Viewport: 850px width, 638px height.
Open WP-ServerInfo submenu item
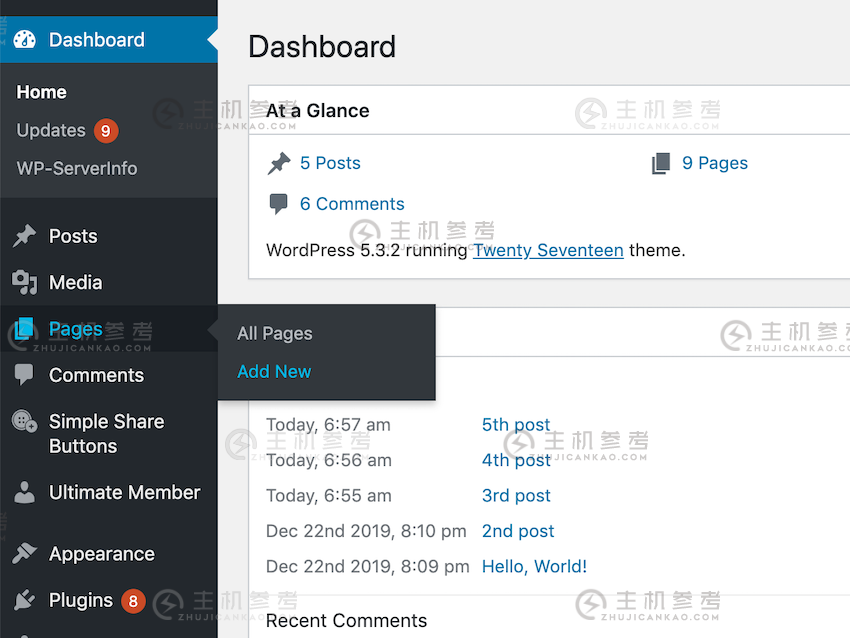(76, 169)
